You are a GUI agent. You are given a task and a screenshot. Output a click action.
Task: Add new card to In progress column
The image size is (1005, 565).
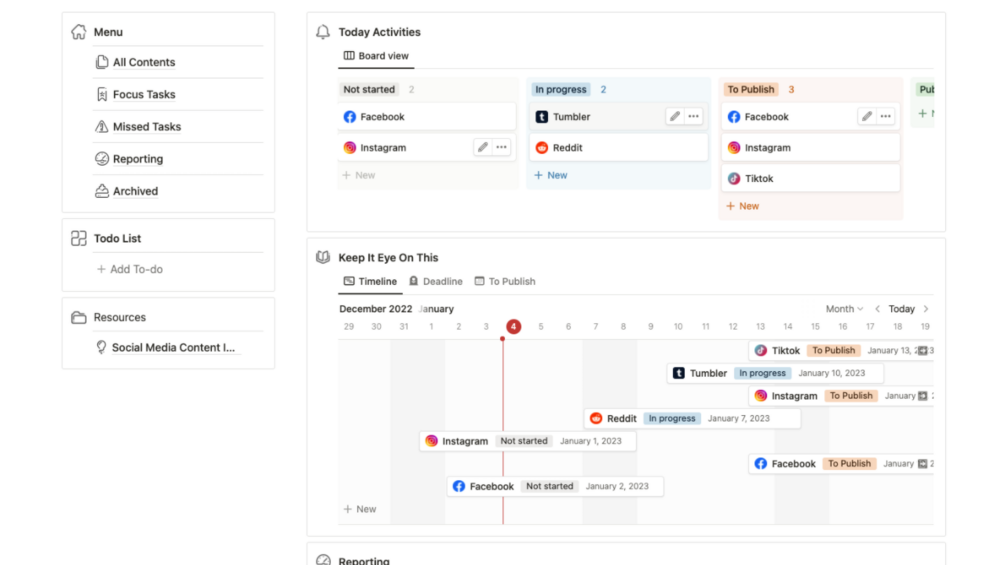click(x=551, y=175)
